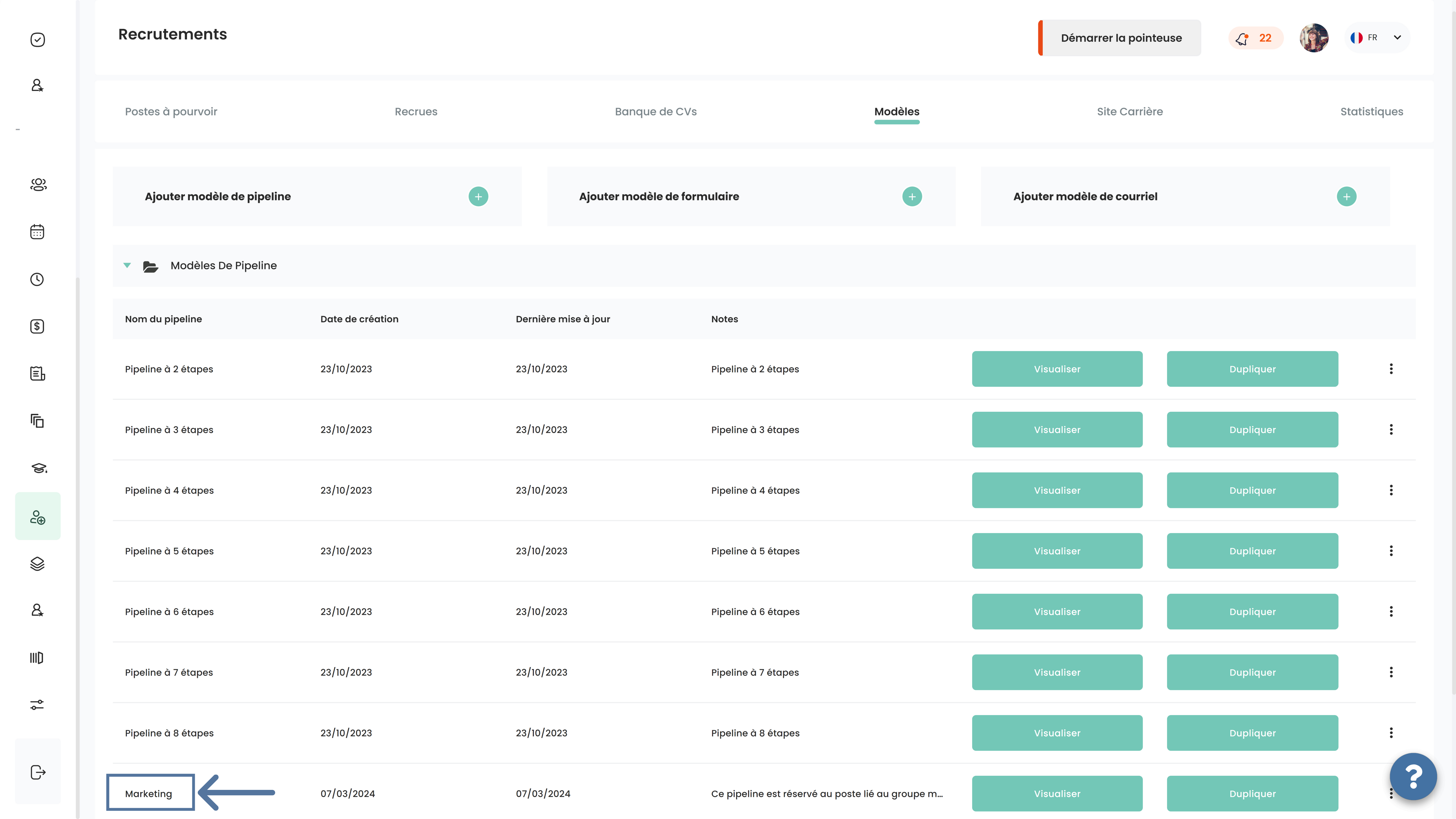1456x819 pixels.
Task: Dupliquer the Pipeline à 8 étapes
Action: [1252, 733]
